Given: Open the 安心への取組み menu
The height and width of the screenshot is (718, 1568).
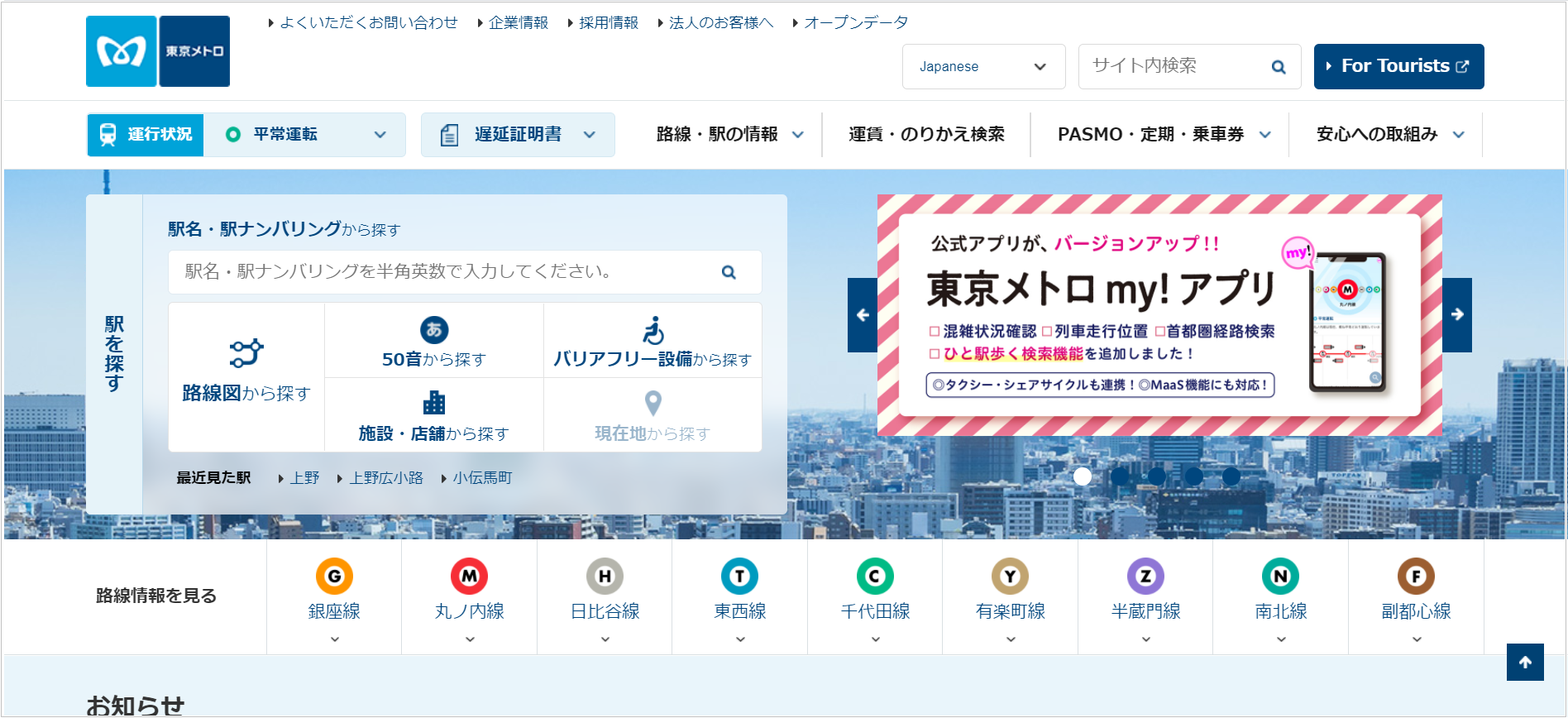Looking at the screenshot, I should click(1390, 134).
